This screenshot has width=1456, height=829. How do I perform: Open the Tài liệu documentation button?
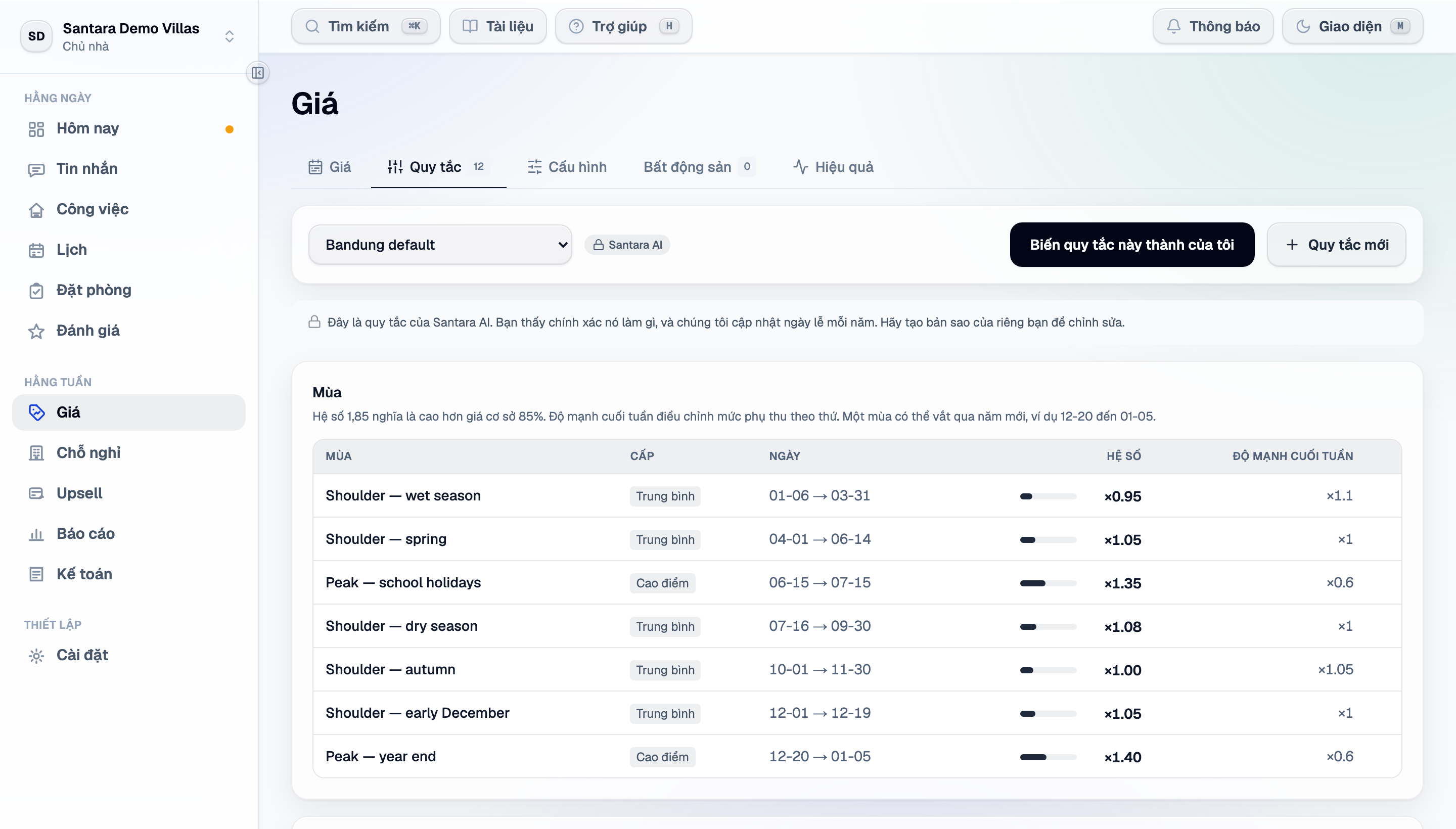pyautogui.click(x=497, y=26)
